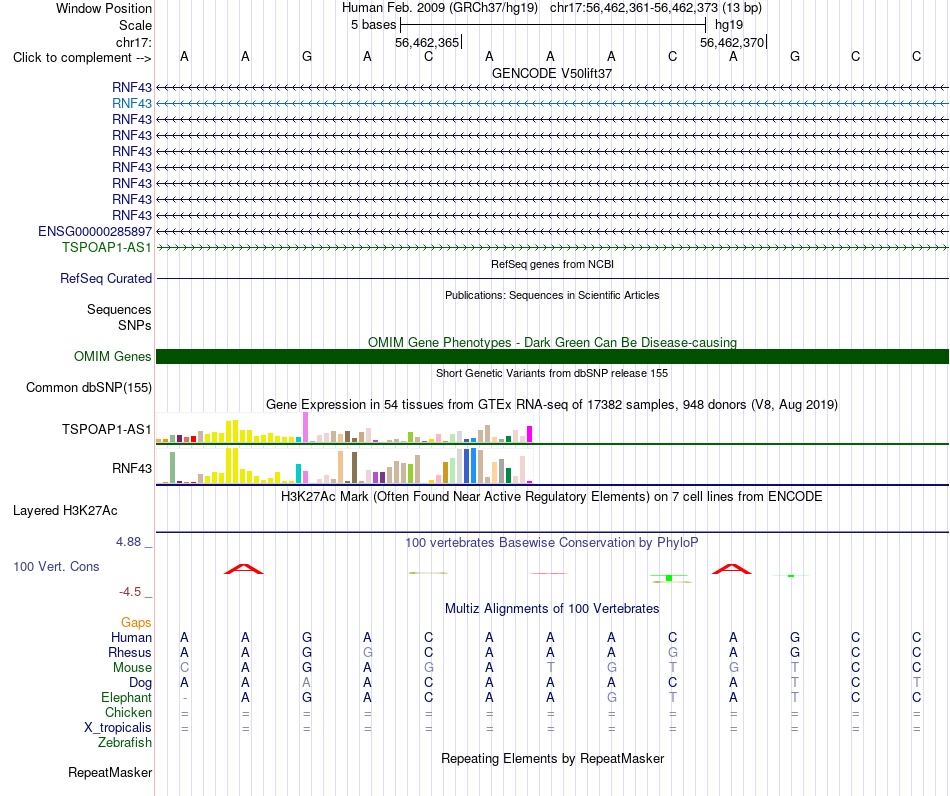Select the Dog species row label
The height and width of the screenshot is (796, 950).
tap(141, 683)
